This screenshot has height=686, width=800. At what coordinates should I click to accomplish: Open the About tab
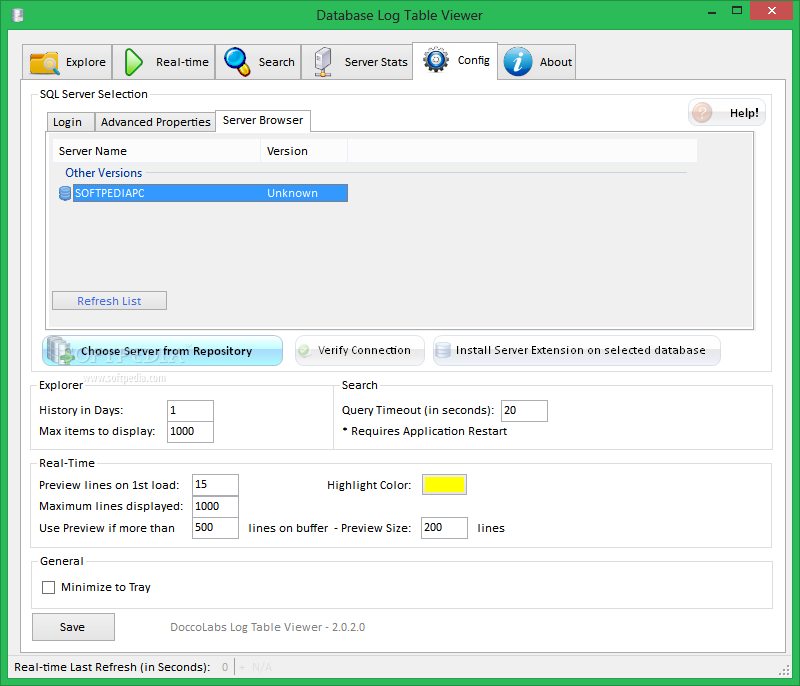coord(537,62)
